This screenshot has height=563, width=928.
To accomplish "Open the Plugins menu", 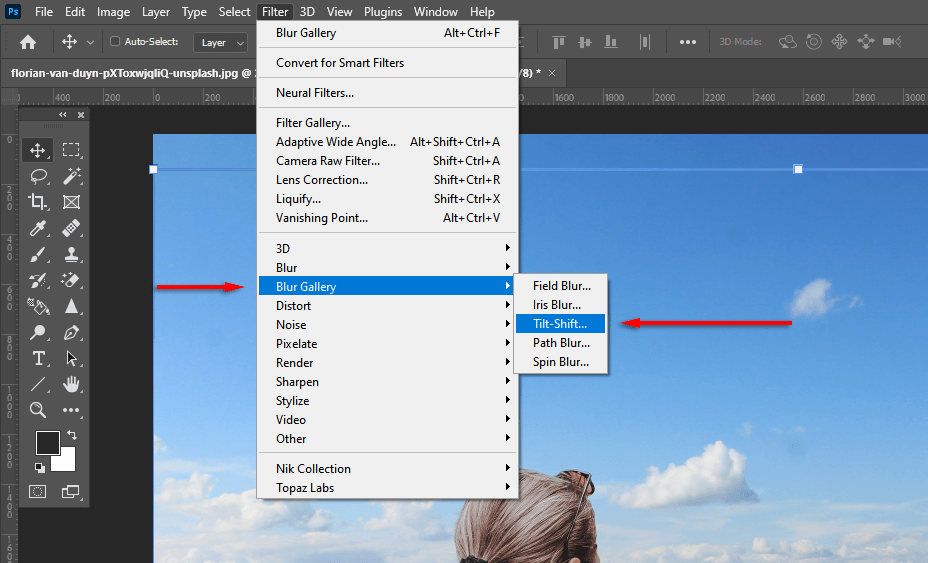I will (x=383, y=12).
